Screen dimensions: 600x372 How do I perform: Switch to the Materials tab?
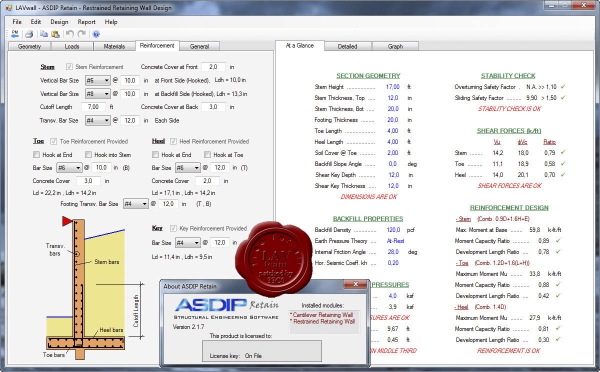(x=114, y=46)
